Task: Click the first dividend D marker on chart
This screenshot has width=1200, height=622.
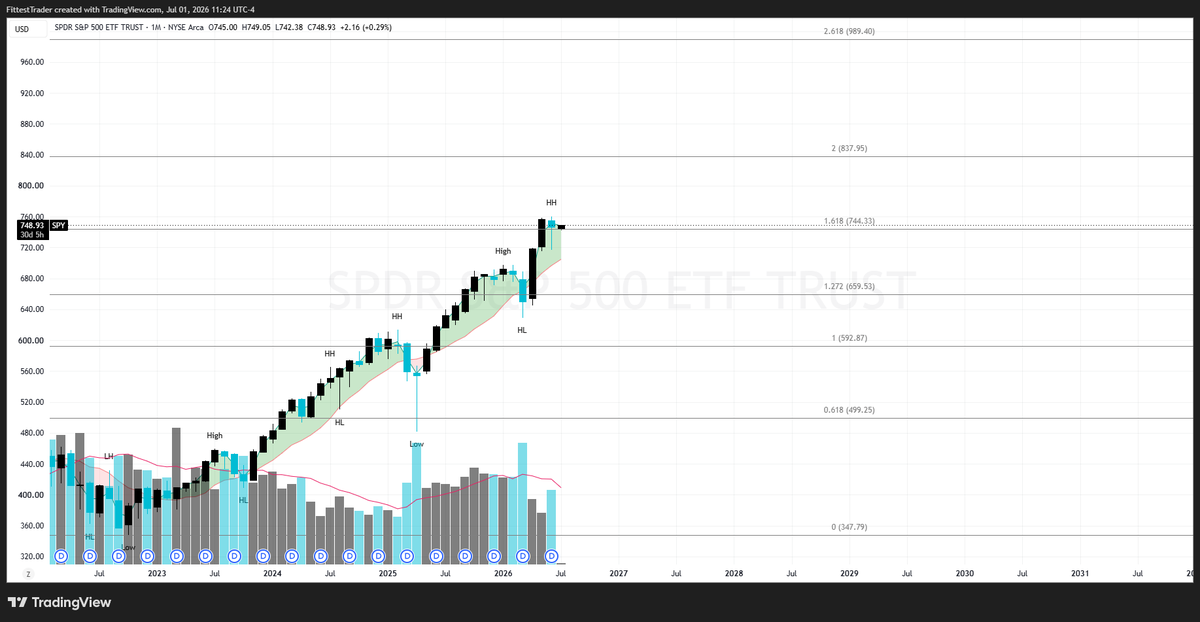Action: [60, 556]
